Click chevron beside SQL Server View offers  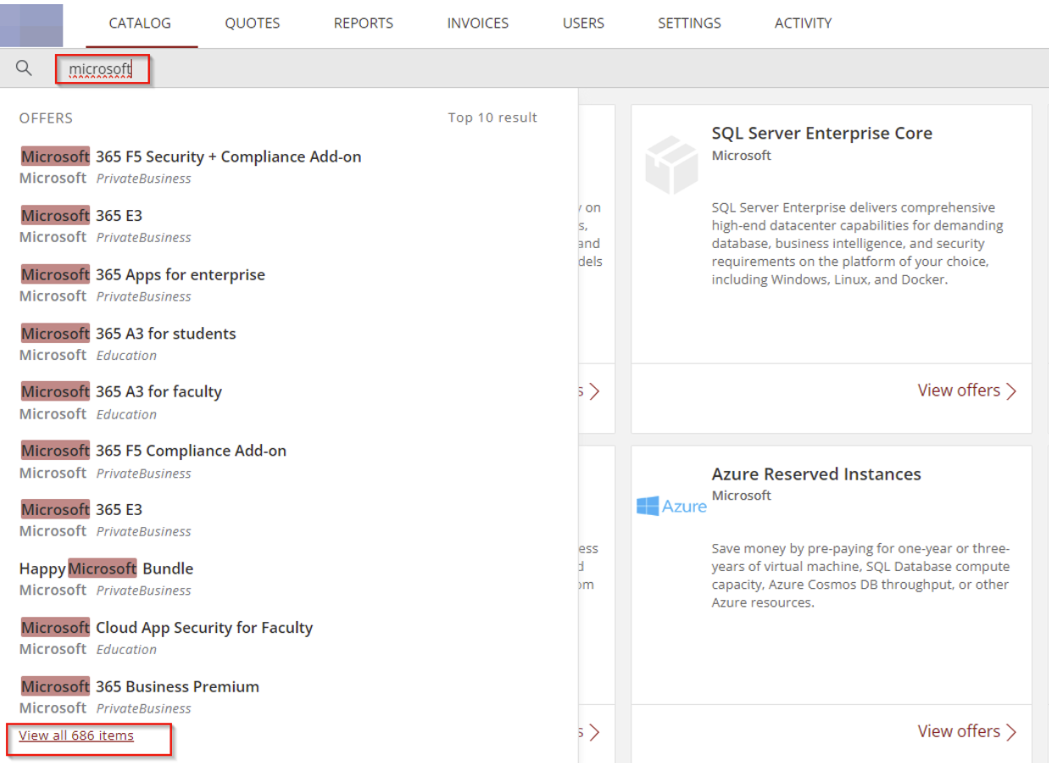pyautogui.click(x=1011, y=391)
